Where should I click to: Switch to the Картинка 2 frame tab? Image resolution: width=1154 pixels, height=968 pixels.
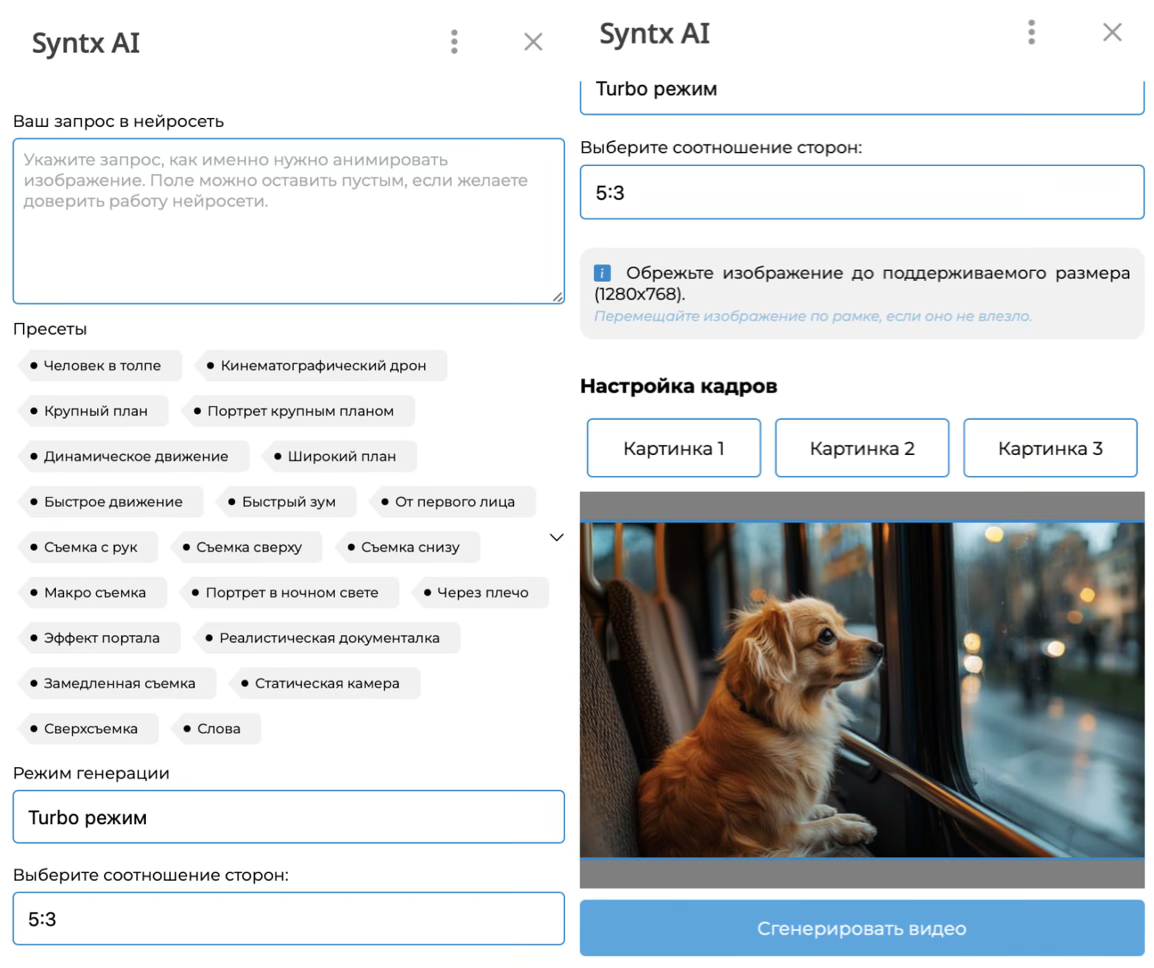click(x=861, y=448)
